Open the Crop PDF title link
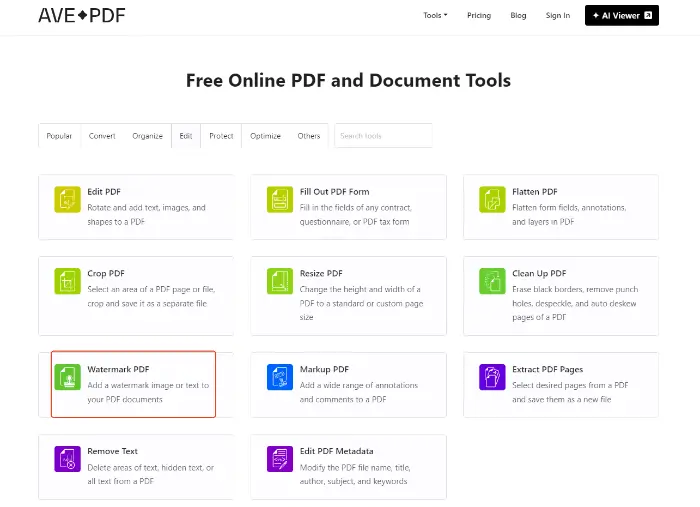Image resolution: width=700 pixels, height=507 pixels. click(x=106, y=274)
